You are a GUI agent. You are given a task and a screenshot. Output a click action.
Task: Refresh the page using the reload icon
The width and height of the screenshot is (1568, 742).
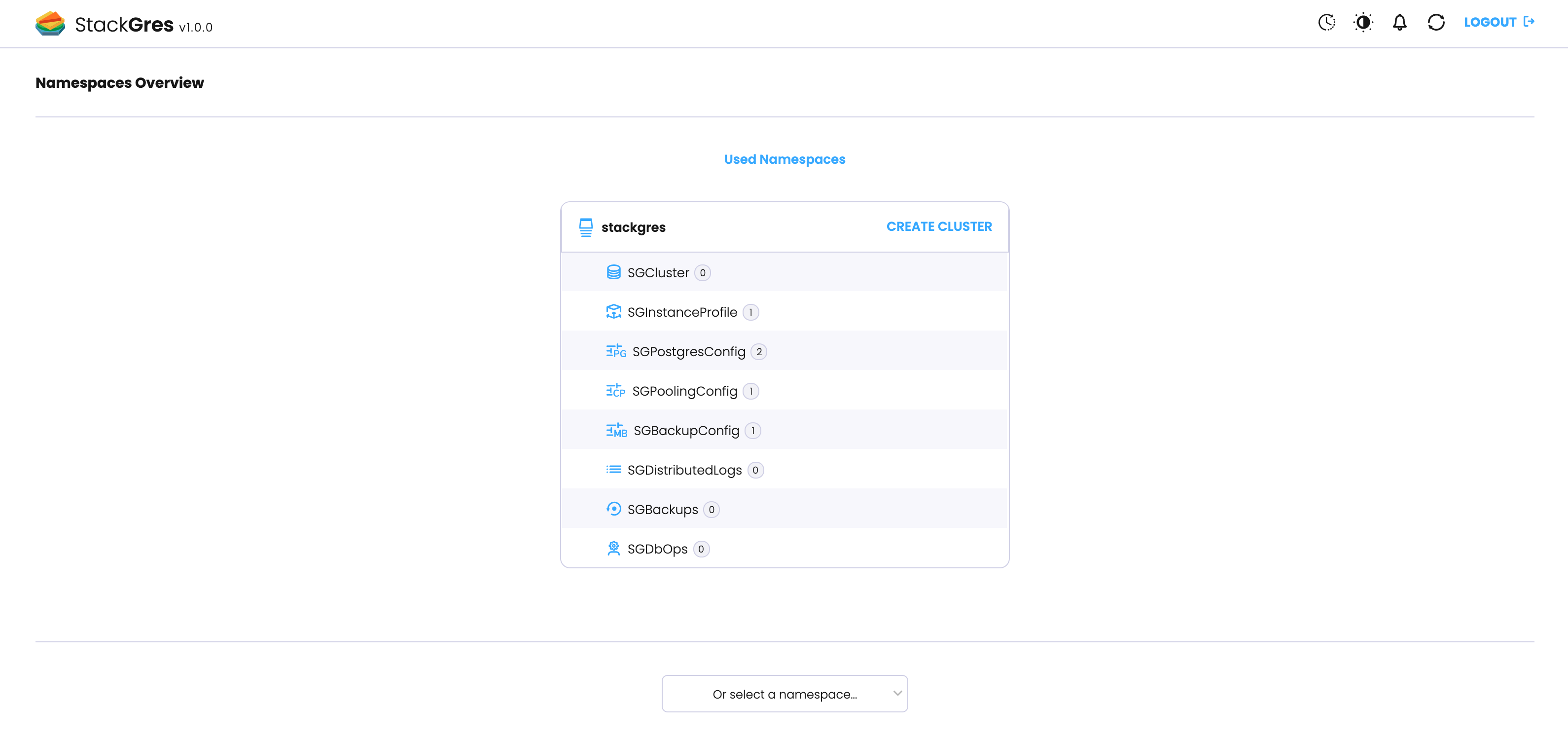(1436, 22)
